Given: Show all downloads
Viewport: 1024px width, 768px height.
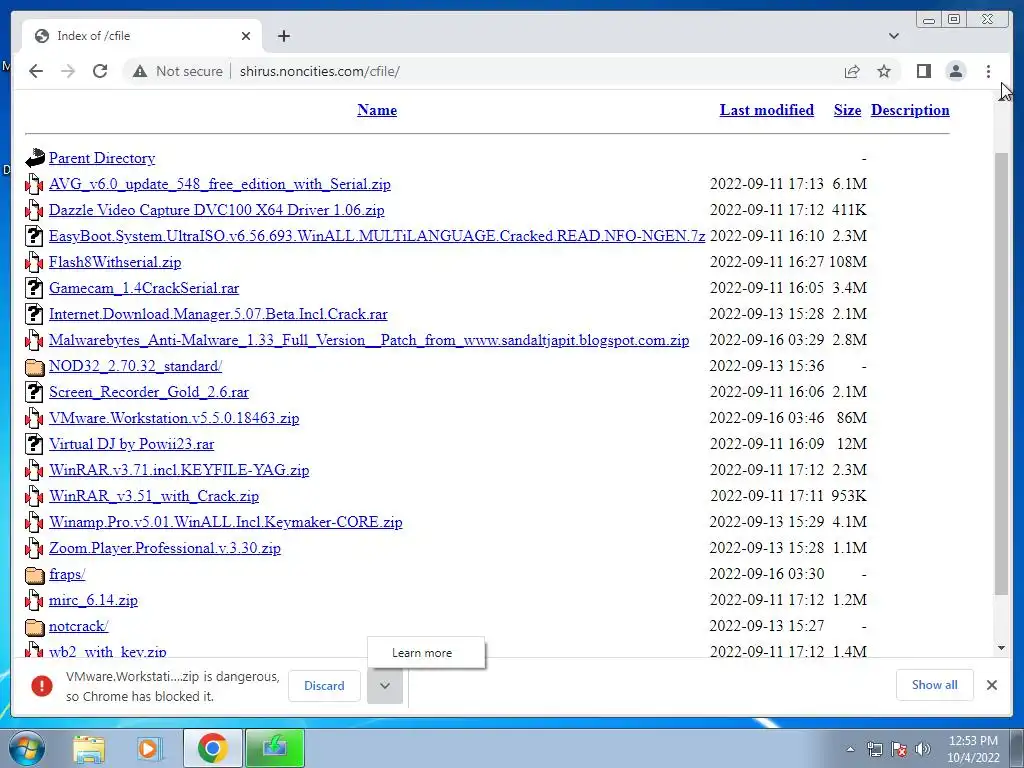Looking at the screenshot, I should (935, 685).
